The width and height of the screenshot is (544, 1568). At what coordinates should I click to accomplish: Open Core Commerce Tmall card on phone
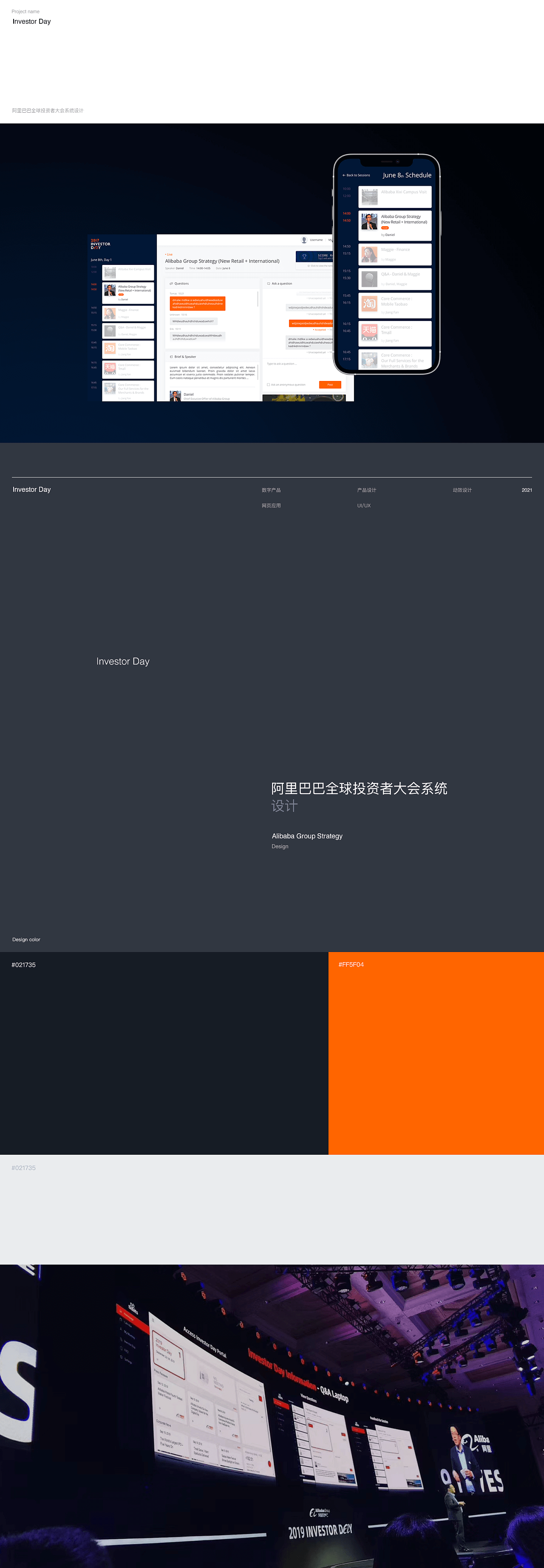[395, 334]
